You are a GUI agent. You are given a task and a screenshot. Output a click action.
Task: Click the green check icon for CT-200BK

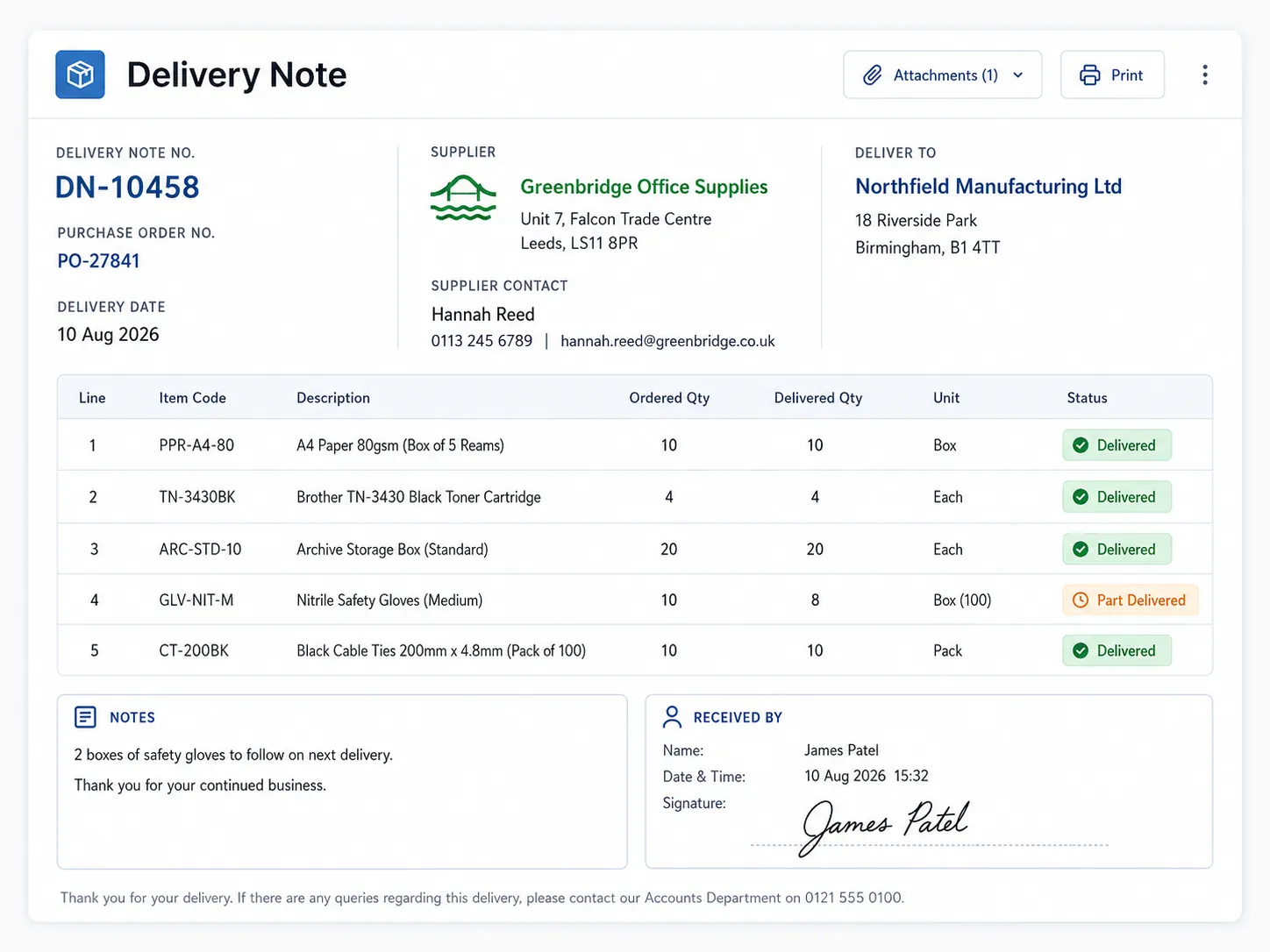click(1081, 650)
